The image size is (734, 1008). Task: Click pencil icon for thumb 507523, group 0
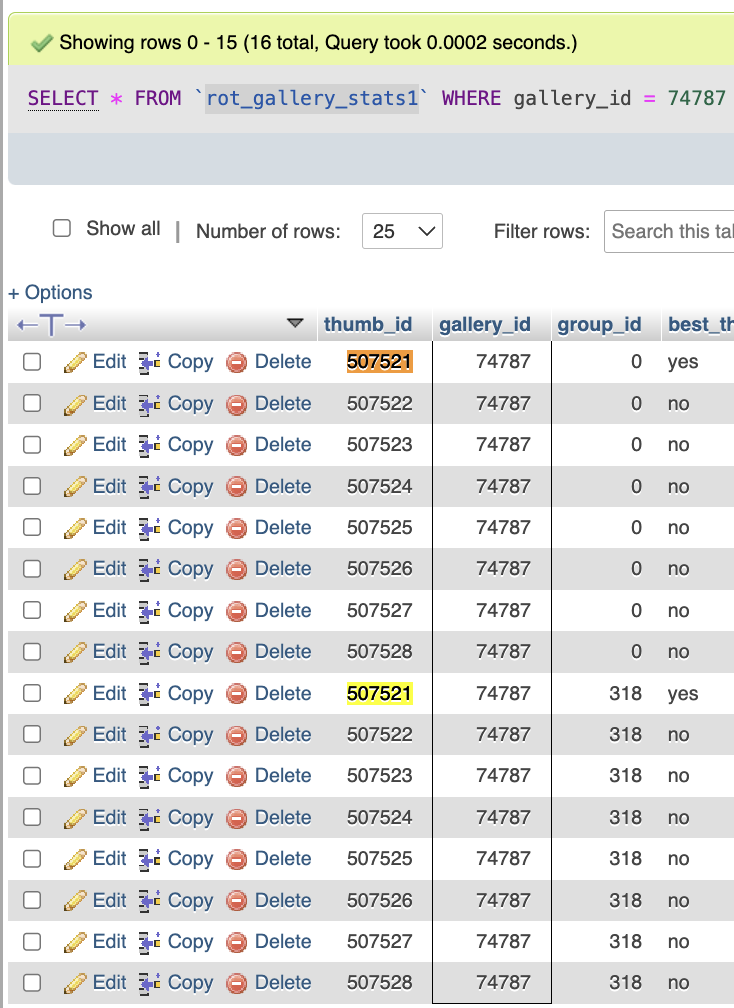click(x=75, y=446)
